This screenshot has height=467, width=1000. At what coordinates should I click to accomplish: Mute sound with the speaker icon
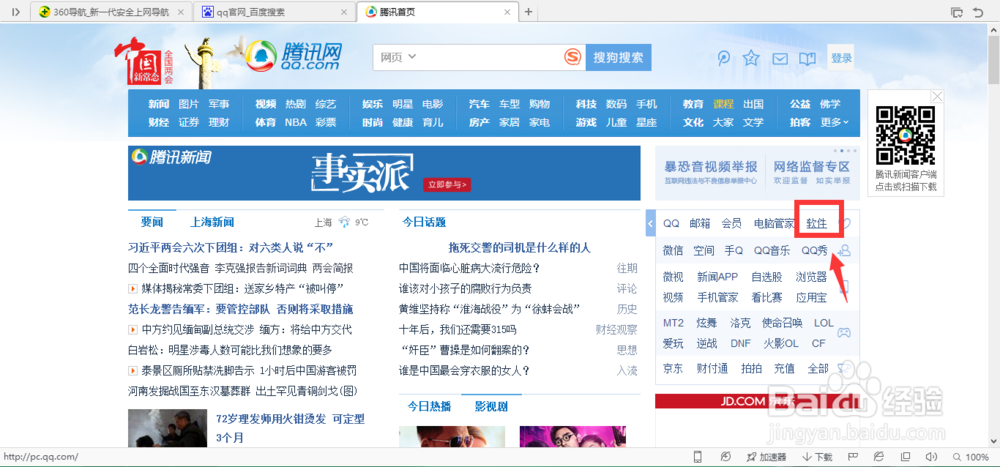(931, 457)
